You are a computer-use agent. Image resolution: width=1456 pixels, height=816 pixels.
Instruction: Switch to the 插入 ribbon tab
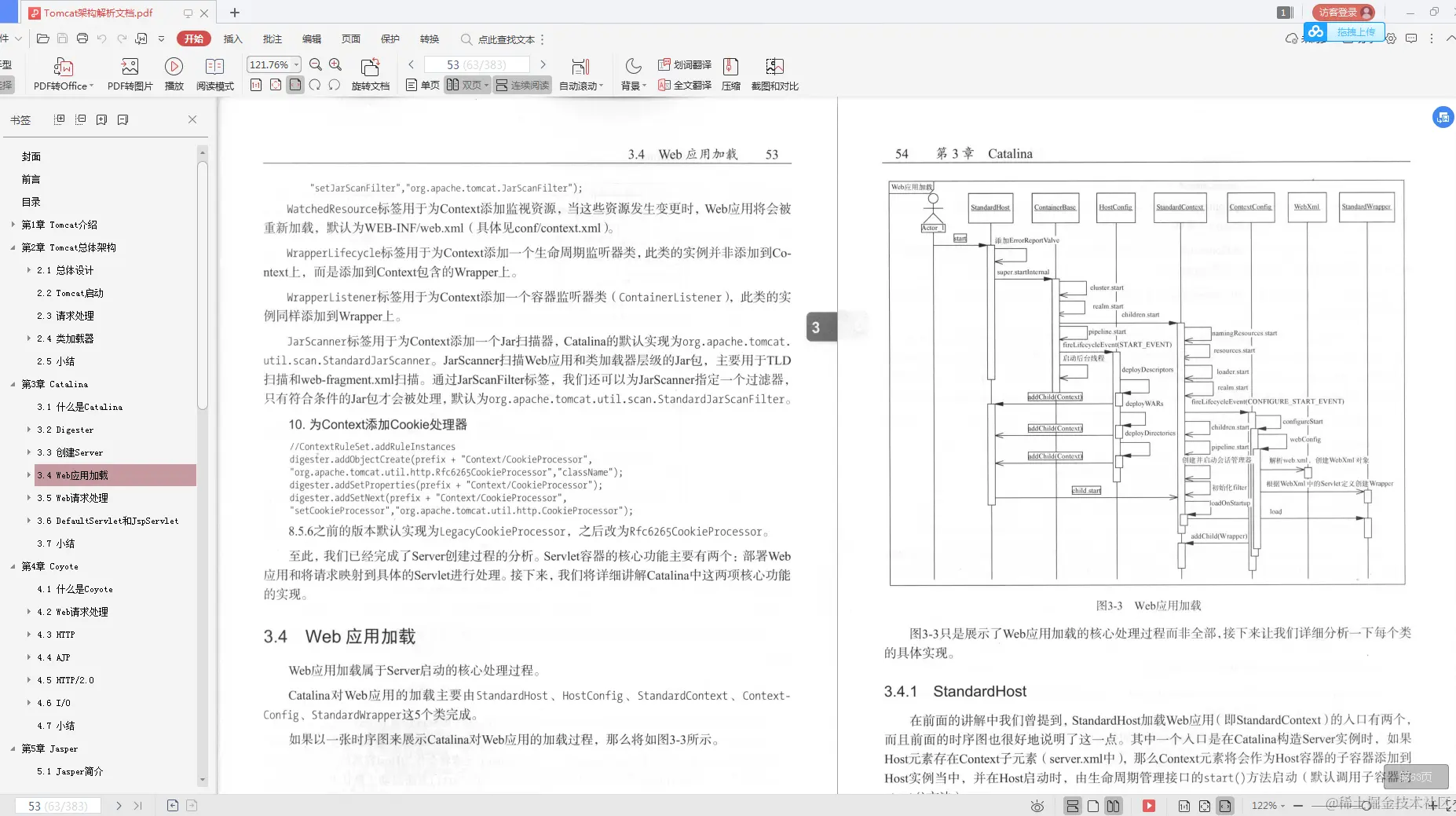click(x=232, y=38)
